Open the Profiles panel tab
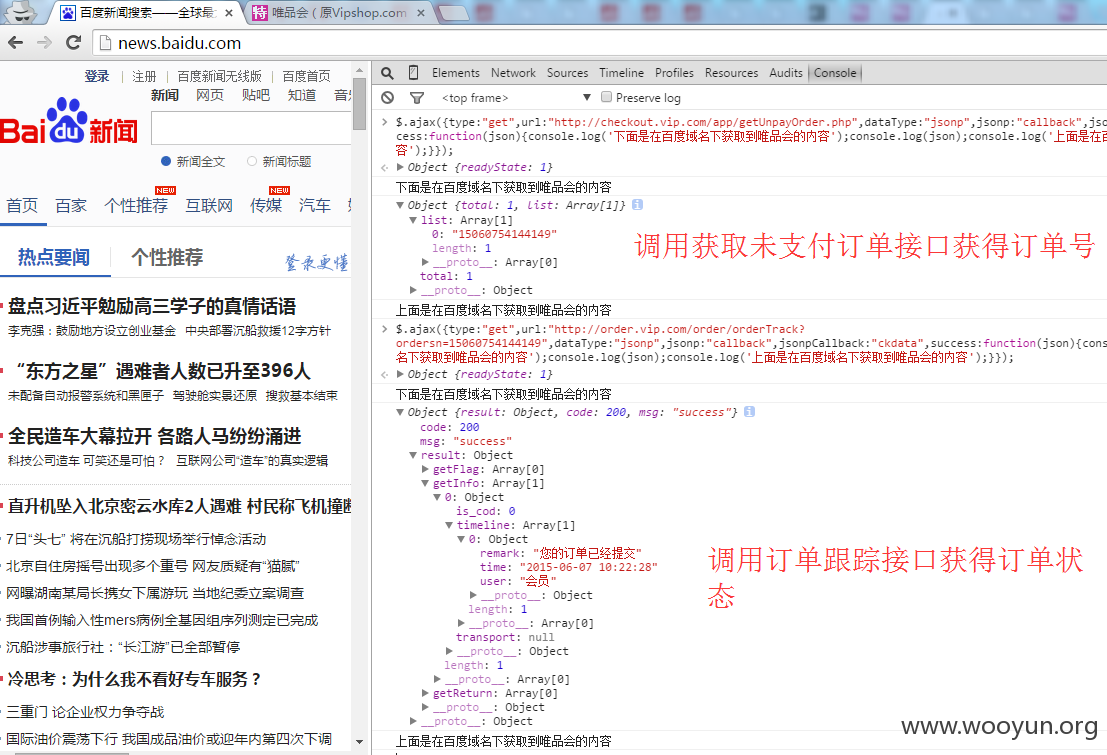The height and width of the screenshot is (755, 1107). pyautogui.click(x=674, y=73)
